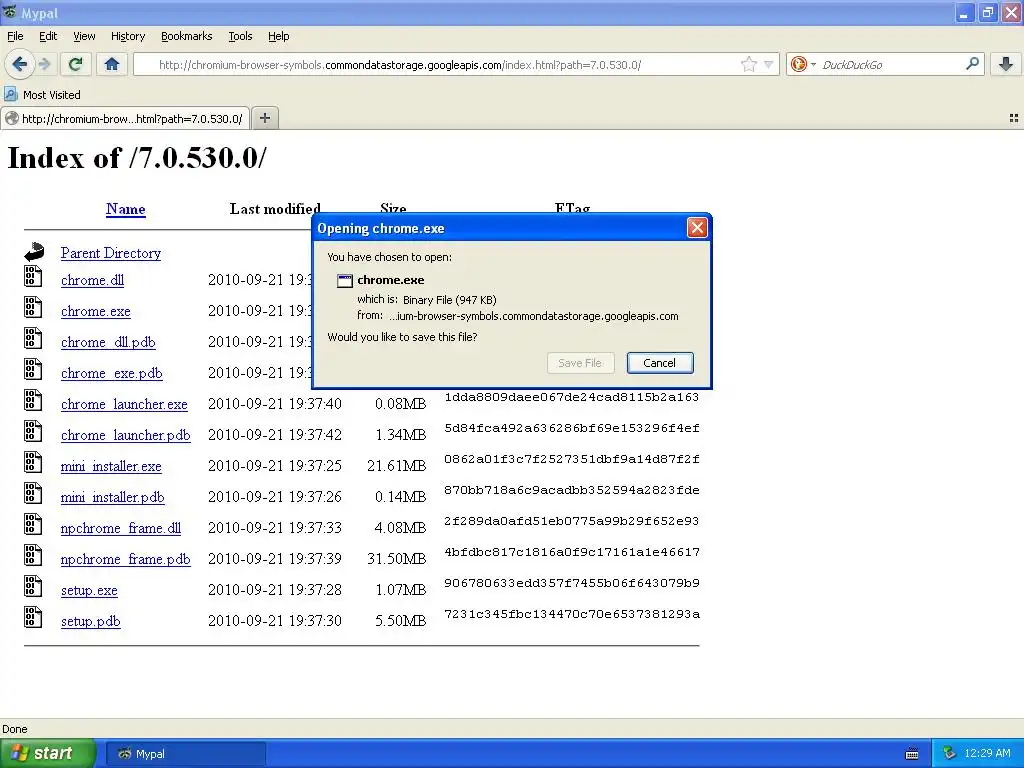The height and width of the screenshot is (768, 1024).
Task: Click the setup.pdb file link
Action: pyautogui.click(x=90, y=621)
